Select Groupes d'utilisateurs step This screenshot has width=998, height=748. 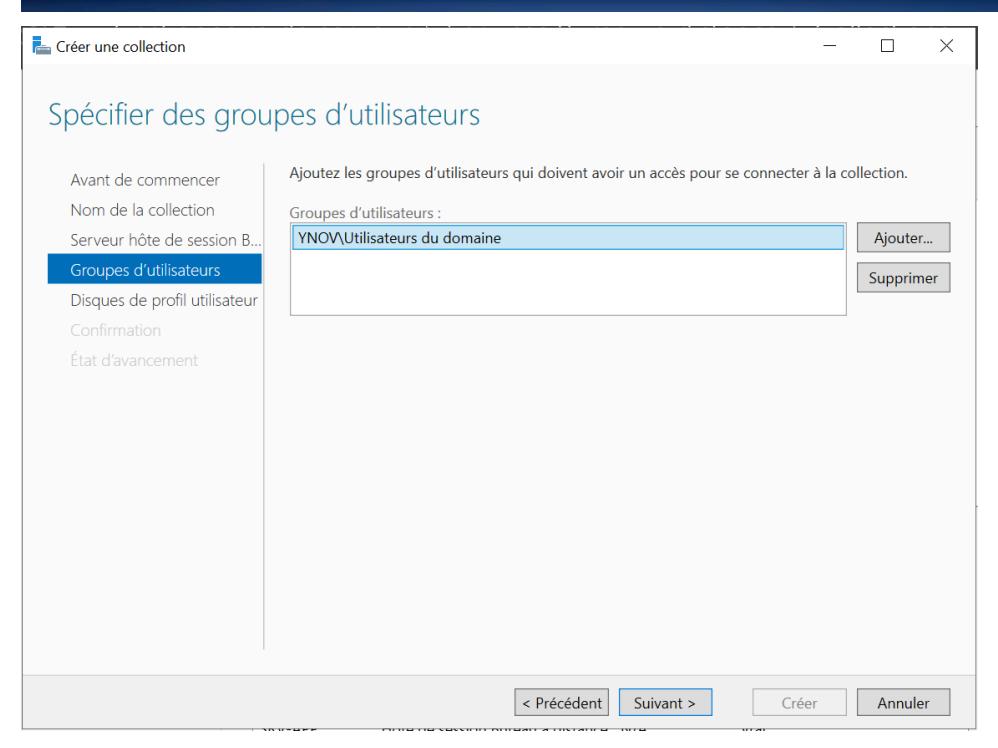[x=155, y=269]
